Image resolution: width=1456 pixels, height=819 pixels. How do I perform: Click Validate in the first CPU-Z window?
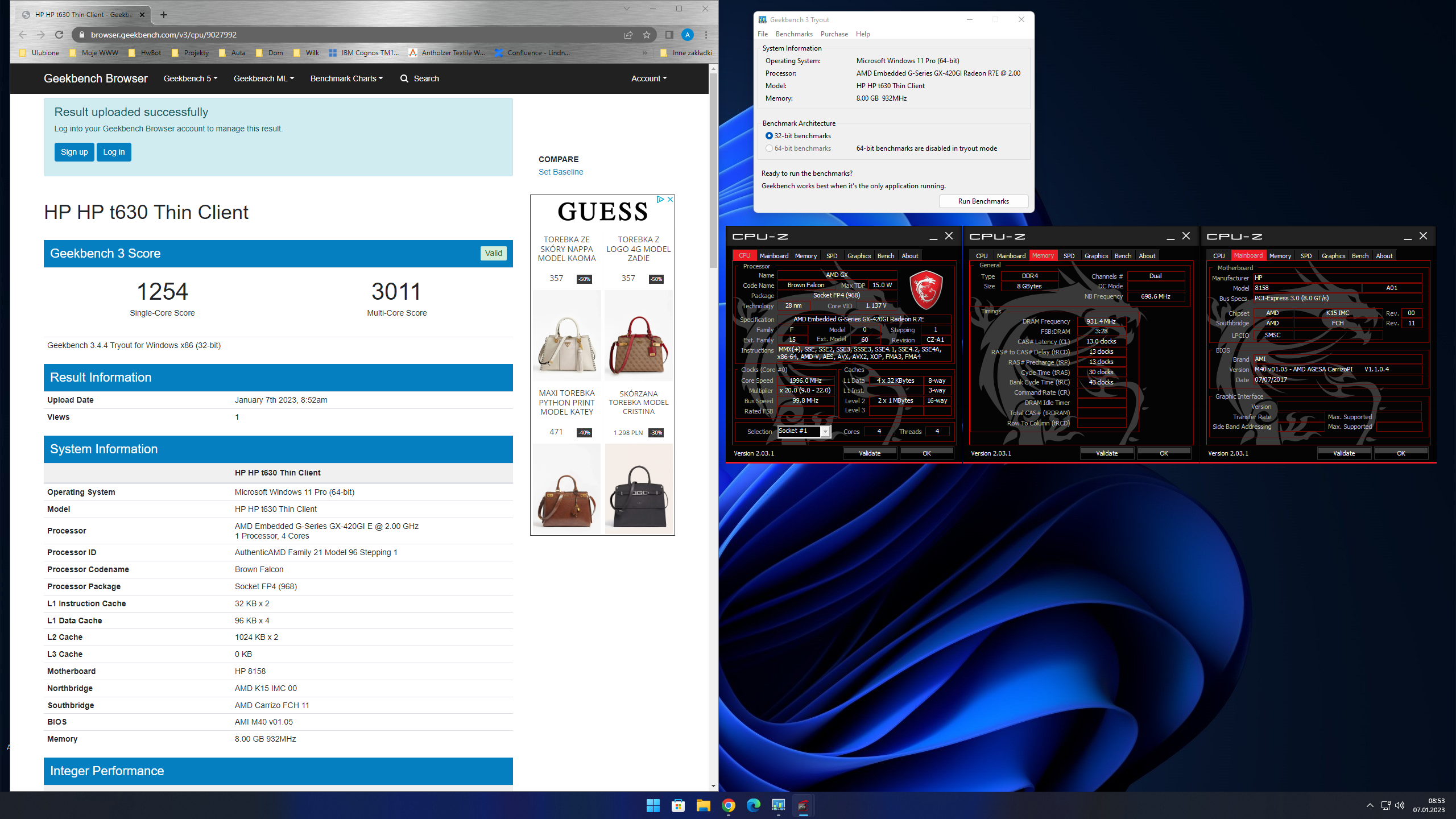[x=870, y=453]
